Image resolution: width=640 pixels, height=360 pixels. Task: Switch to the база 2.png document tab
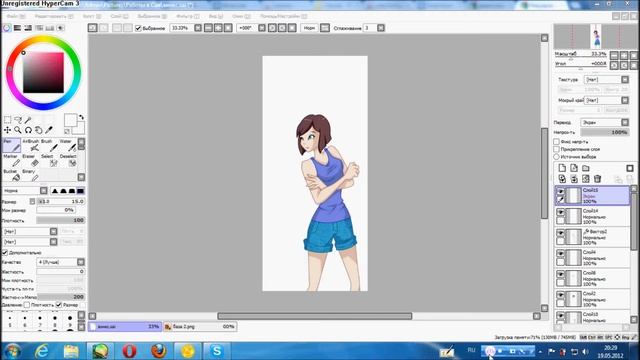pos(200,327)
